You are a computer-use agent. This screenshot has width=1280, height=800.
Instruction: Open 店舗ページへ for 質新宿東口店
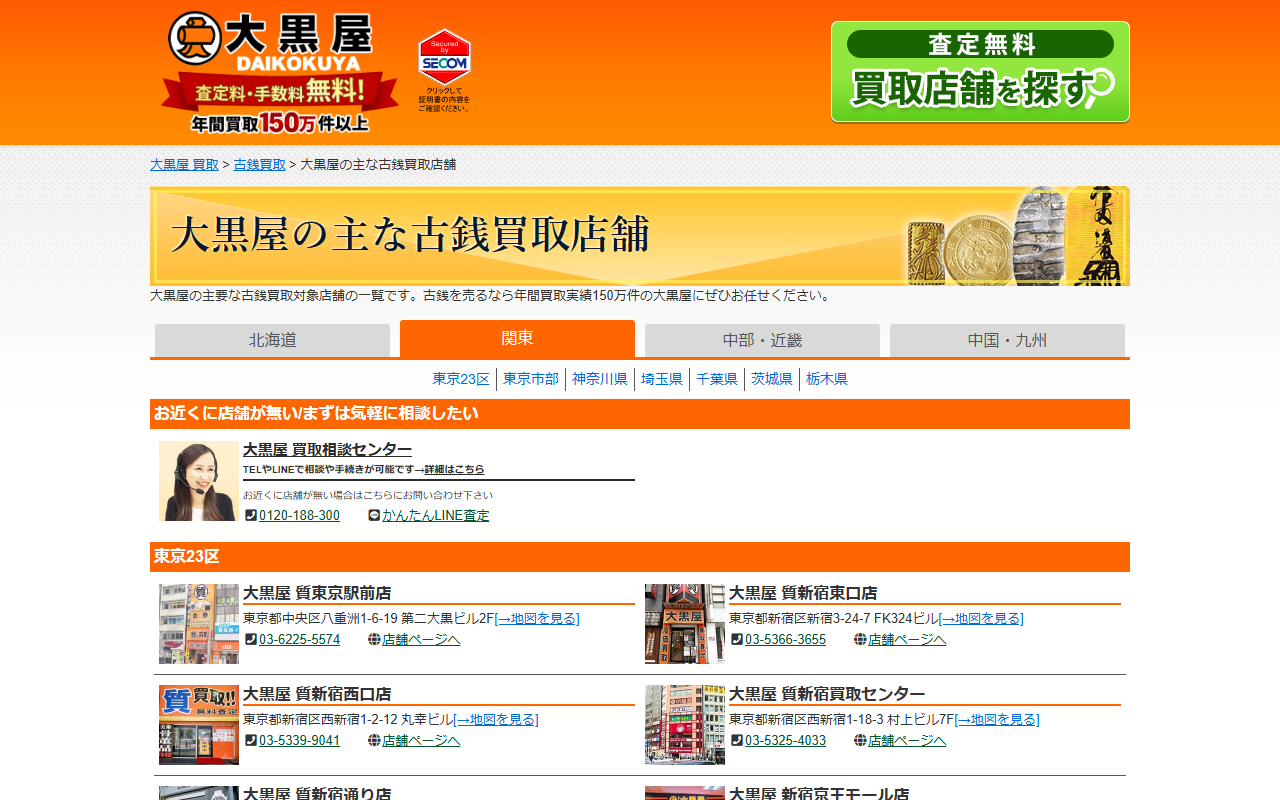click(907, 640)
